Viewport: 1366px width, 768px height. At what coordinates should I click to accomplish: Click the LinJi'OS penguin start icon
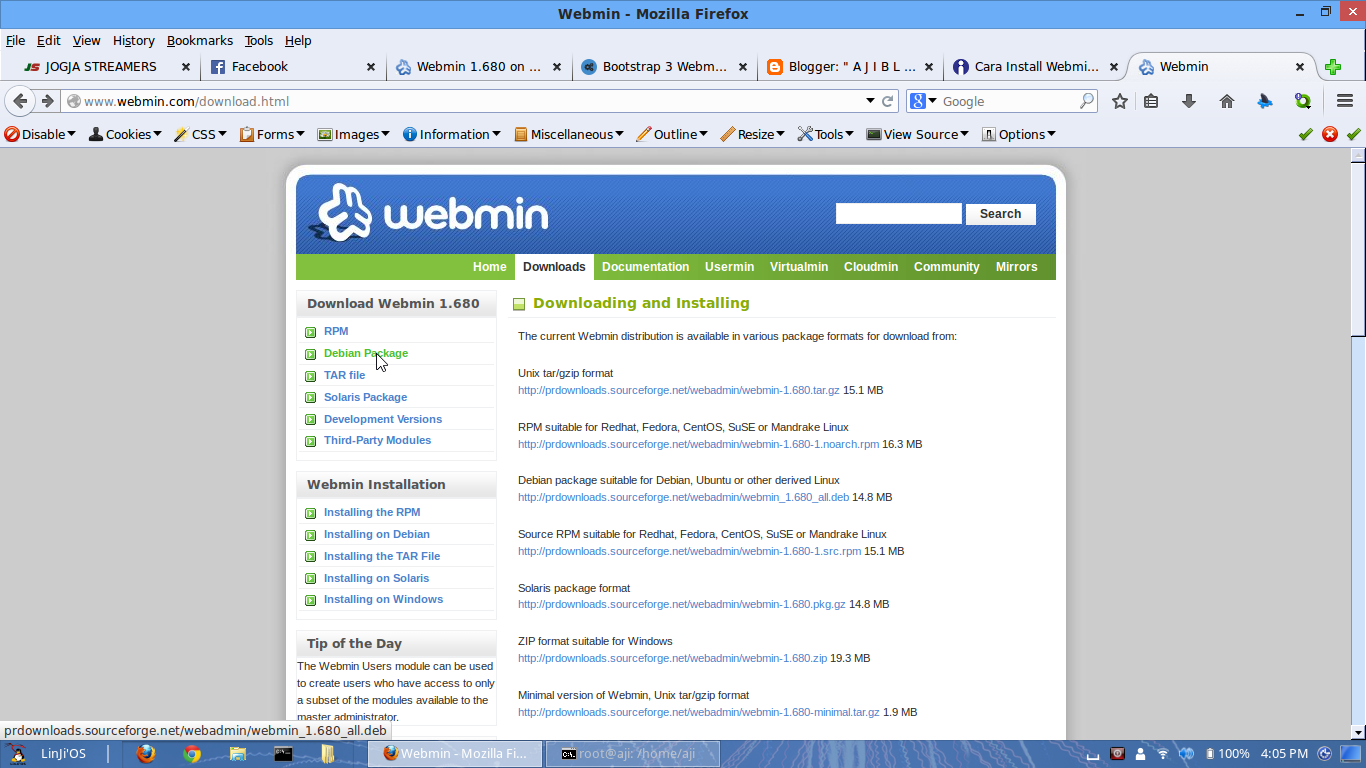16,754
